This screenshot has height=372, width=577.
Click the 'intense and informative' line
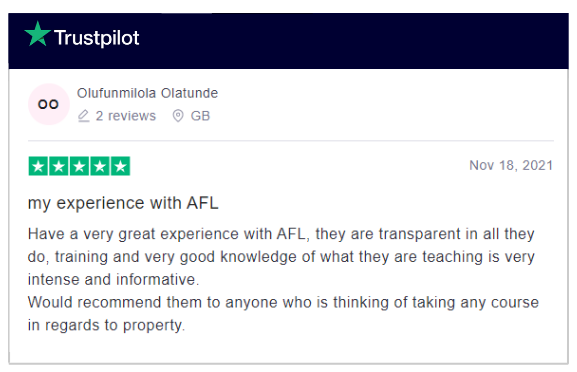coord(113,280)
